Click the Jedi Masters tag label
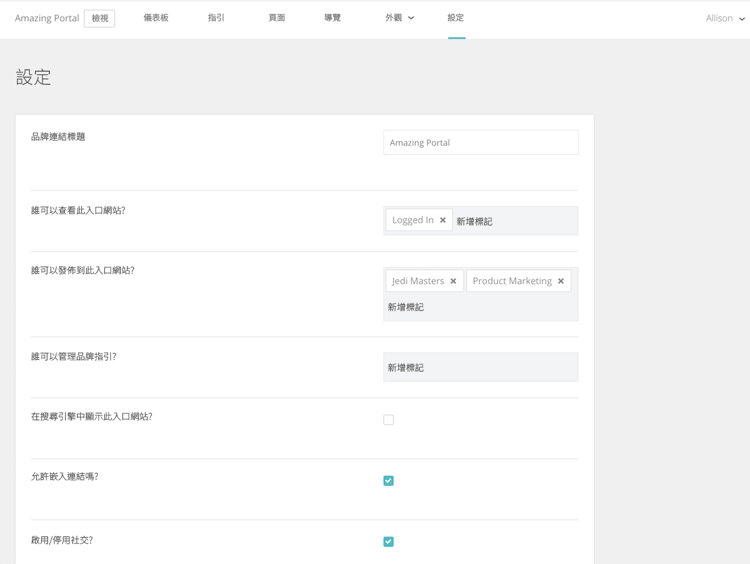The height and width of the screenshot is (564, 750). click(x=418, y=281)
